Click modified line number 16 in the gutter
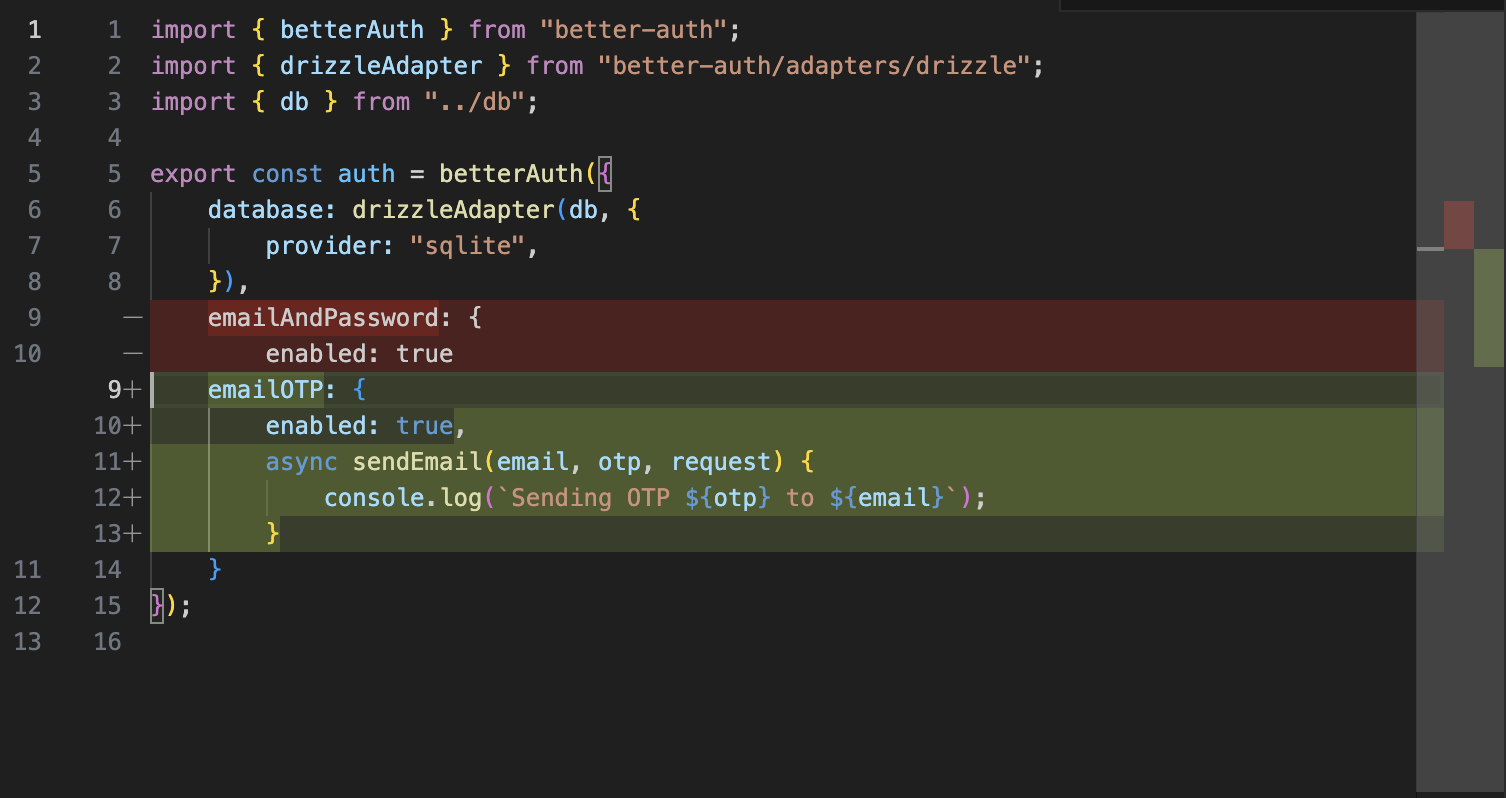 click(107, 642)
